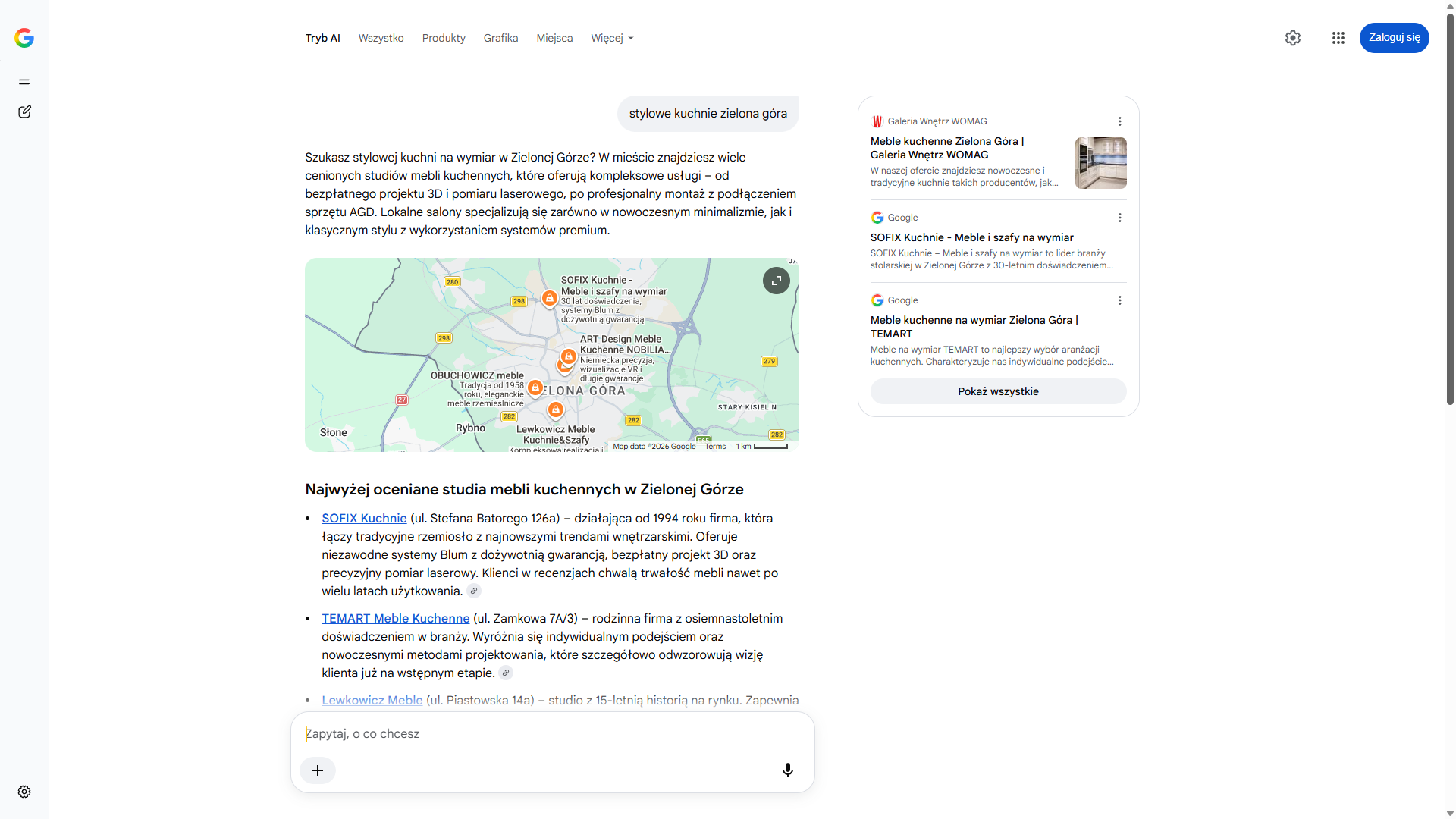Click the WOMAG kitchen thumbnail image
Viewport: 1456px width, 819px height.
point(1101,163)
